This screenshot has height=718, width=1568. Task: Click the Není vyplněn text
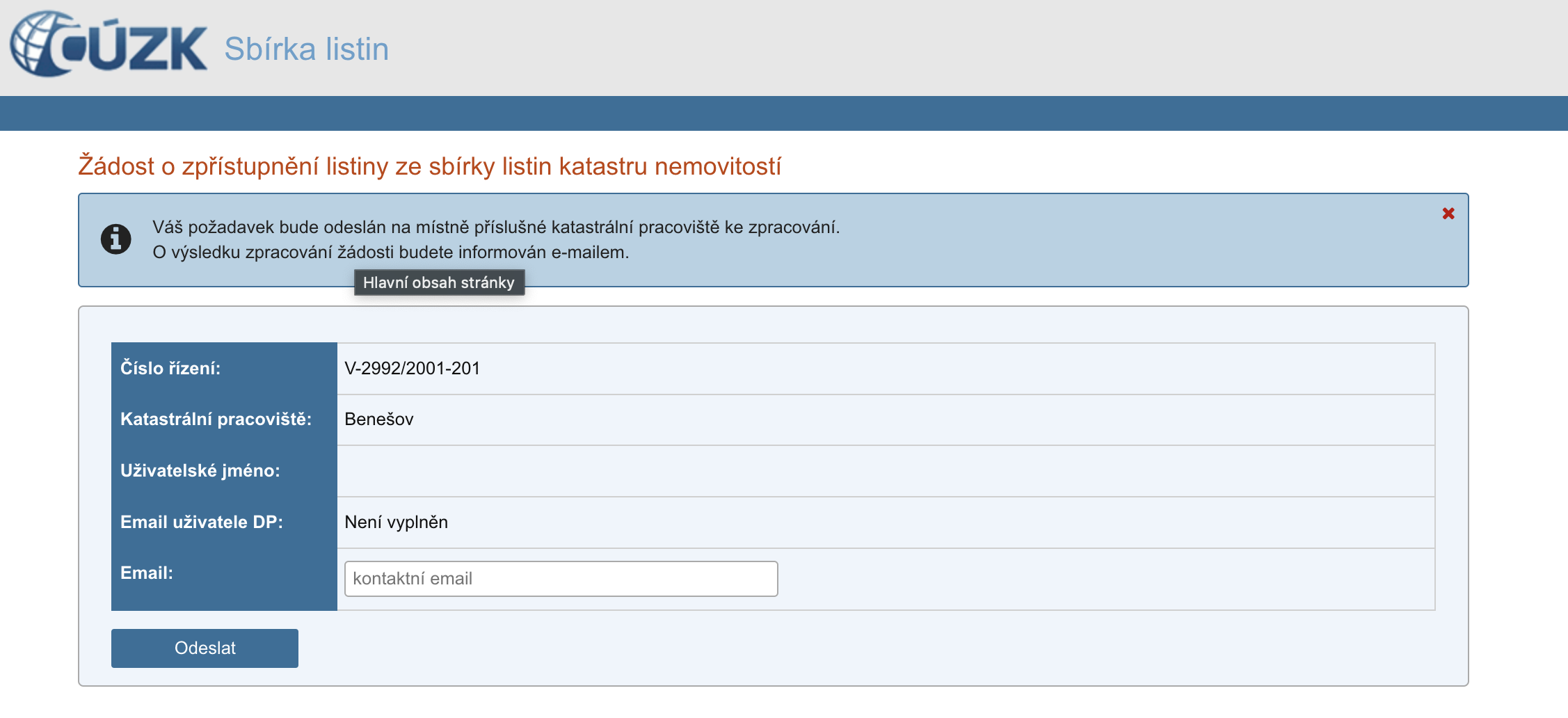396,522
